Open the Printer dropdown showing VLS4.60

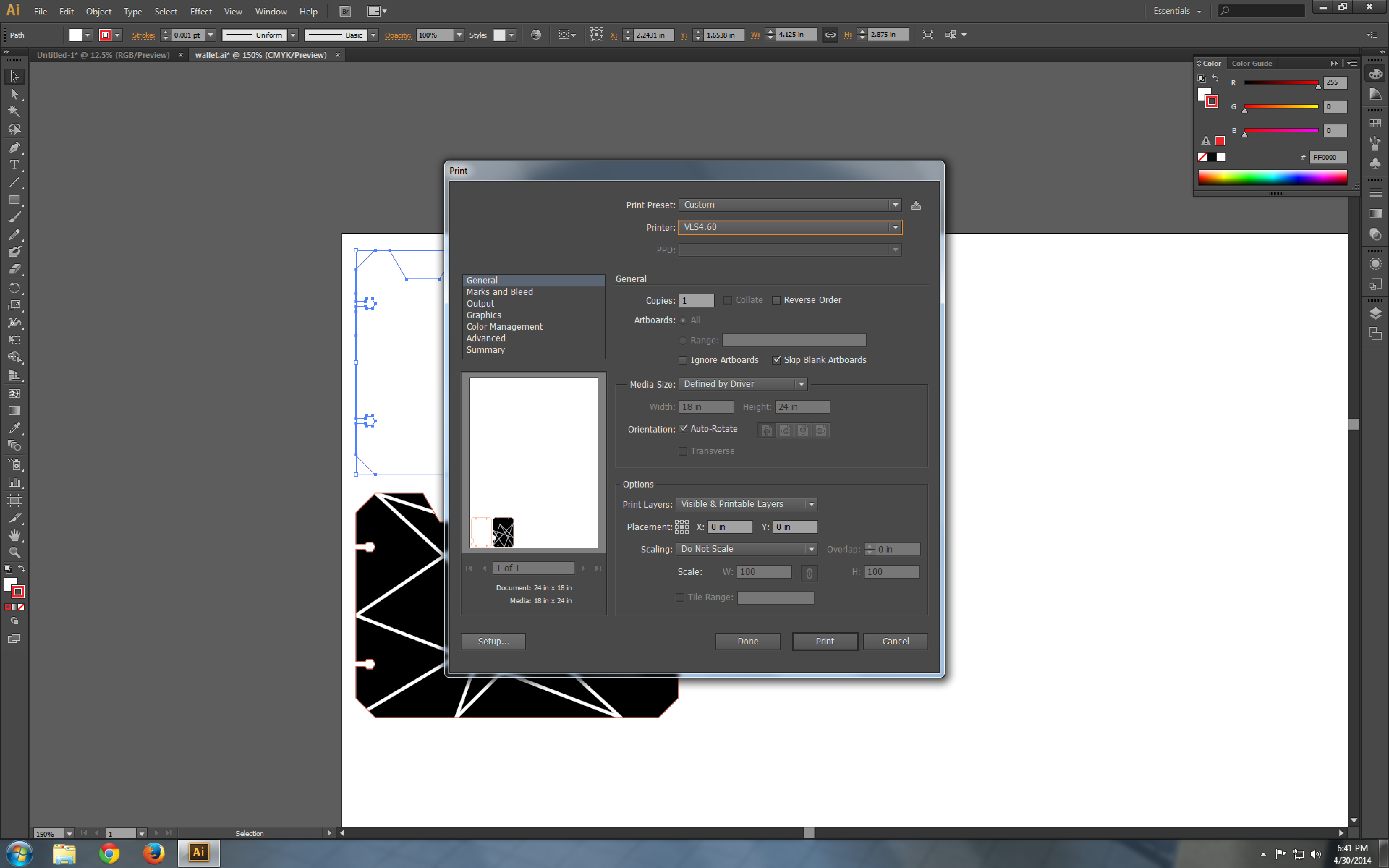790,227
